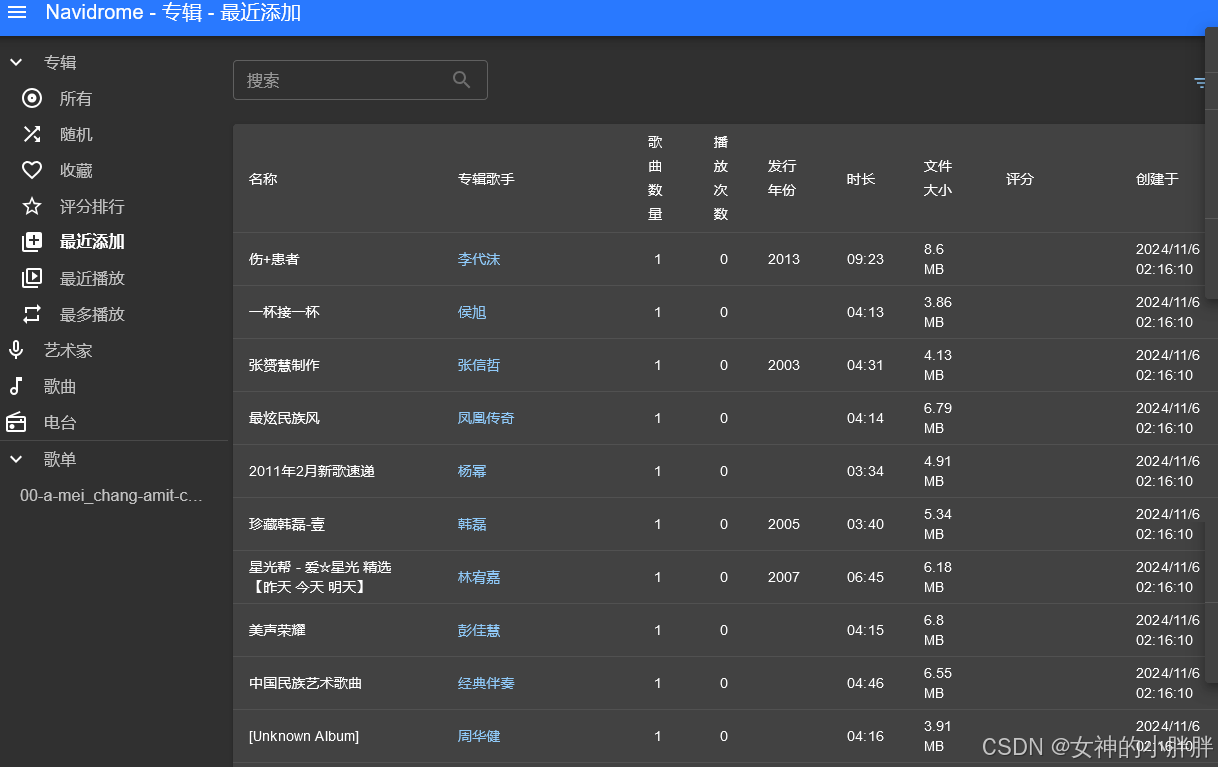Open artist link 张信哲
Screen dimensions: 1218x767
(479, 365)
